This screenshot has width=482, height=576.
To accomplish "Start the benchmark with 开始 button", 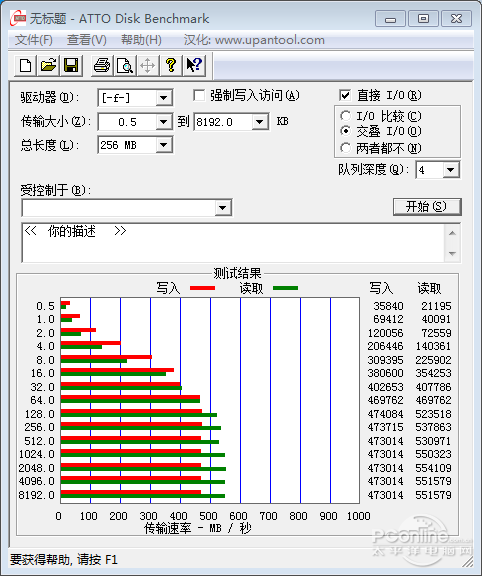I will click(427, 207).
